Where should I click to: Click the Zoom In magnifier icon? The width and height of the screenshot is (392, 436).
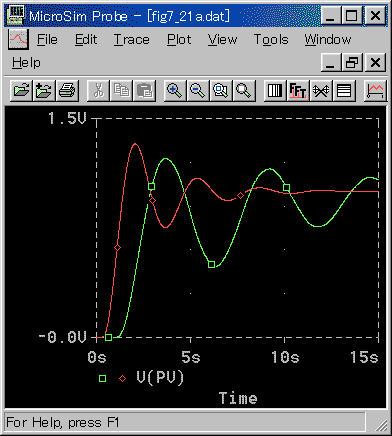[175, 90]
